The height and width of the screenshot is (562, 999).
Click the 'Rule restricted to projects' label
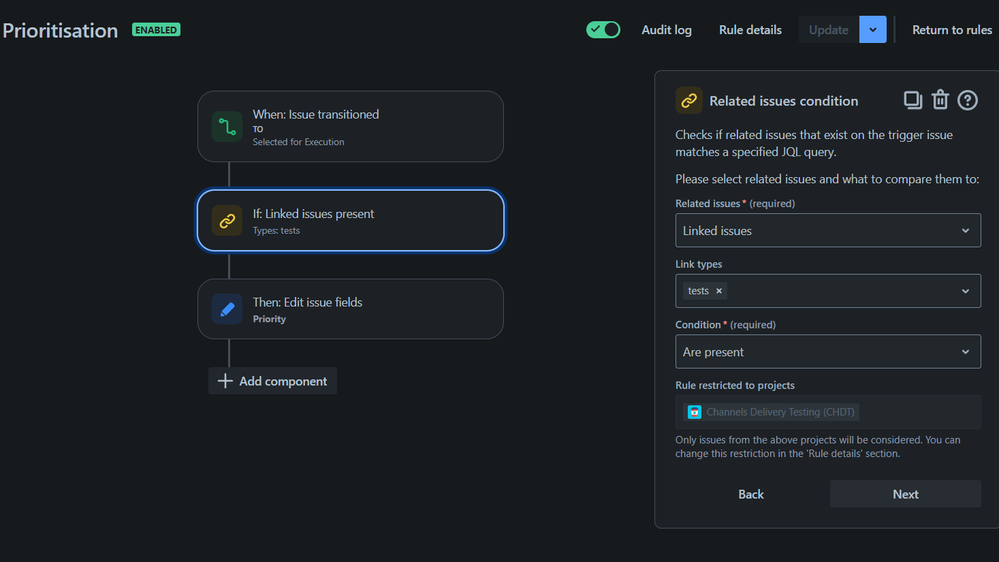(x=735, y=385)
